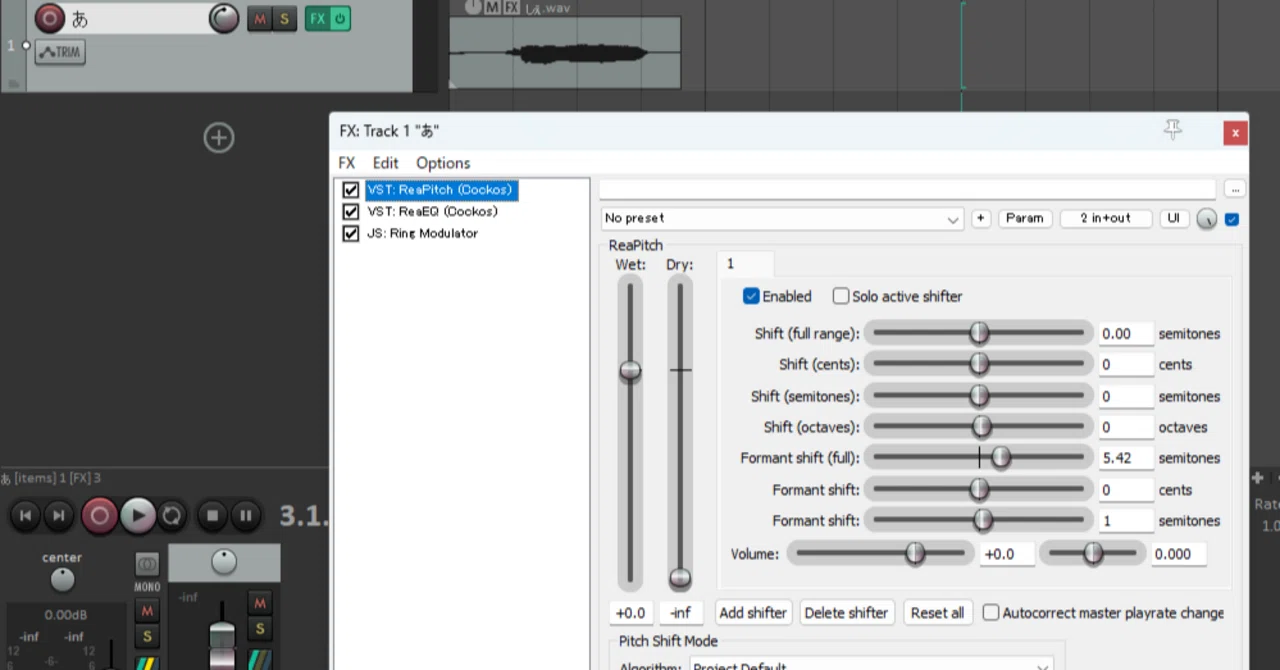Toggle track 1 FX bypass power icon
This screenshot has width=1280, height=670.
[x=340, y=18]
